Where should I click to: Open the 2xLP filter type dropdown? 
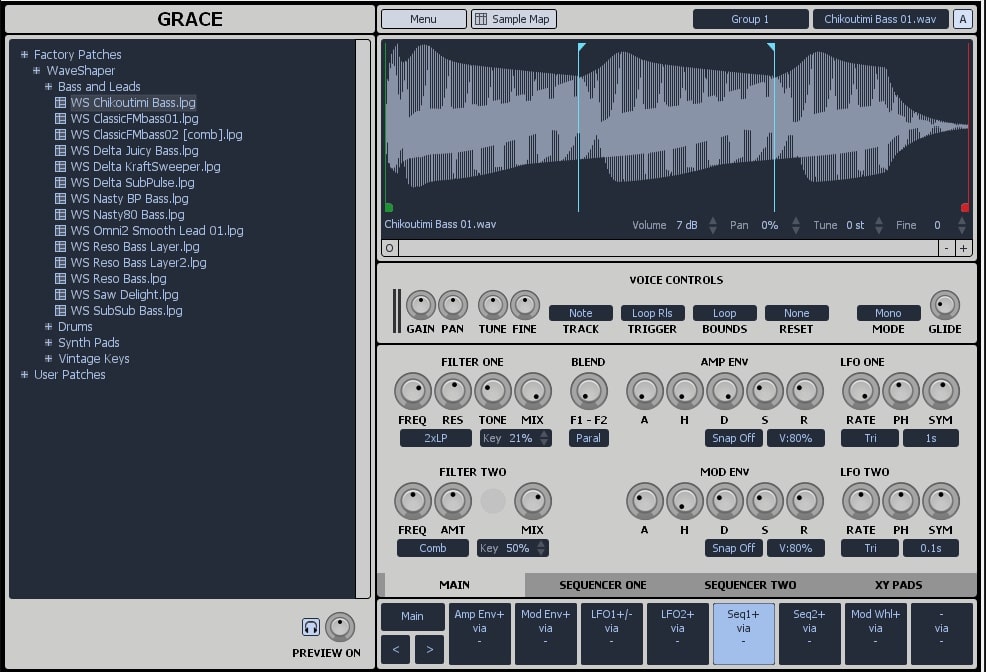[x=435, y=438]
